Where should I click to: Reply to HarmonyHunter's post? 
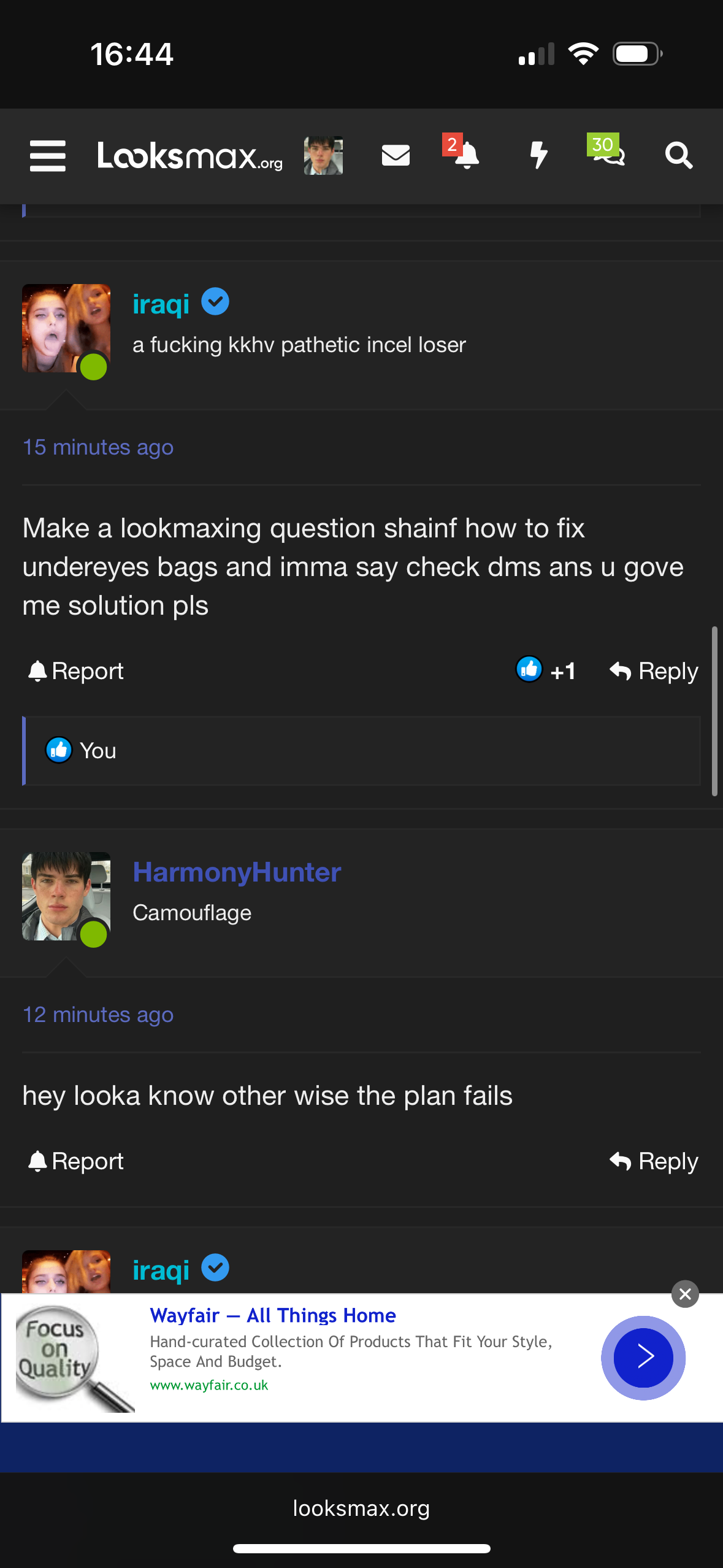(654, 1161)
